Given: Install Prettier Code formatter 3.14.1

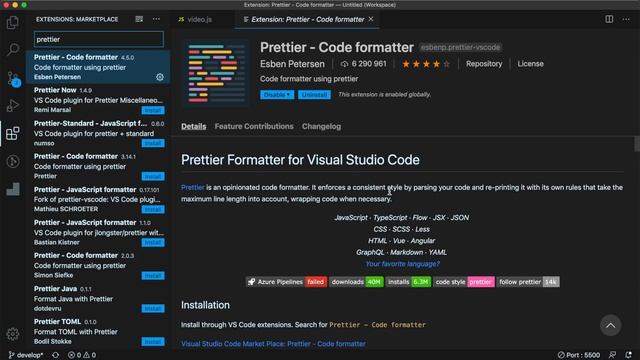Looking at the screenshot, I should click(x=153, y=176).
